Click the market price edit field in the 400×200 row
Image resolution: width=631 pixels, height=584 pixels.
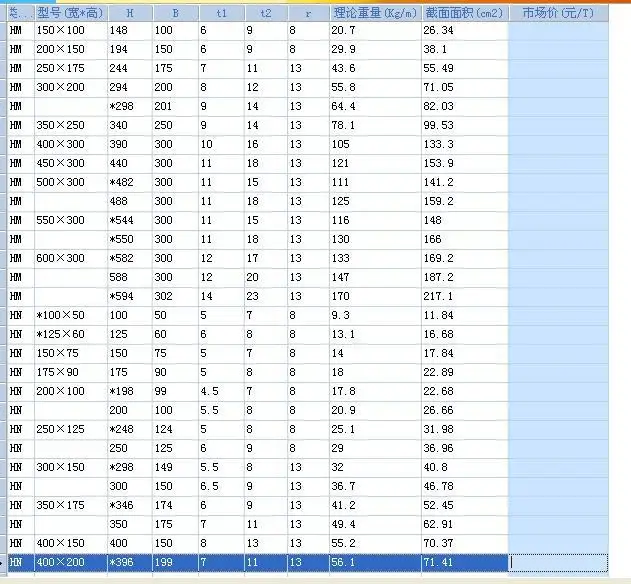tap(559, 562)
